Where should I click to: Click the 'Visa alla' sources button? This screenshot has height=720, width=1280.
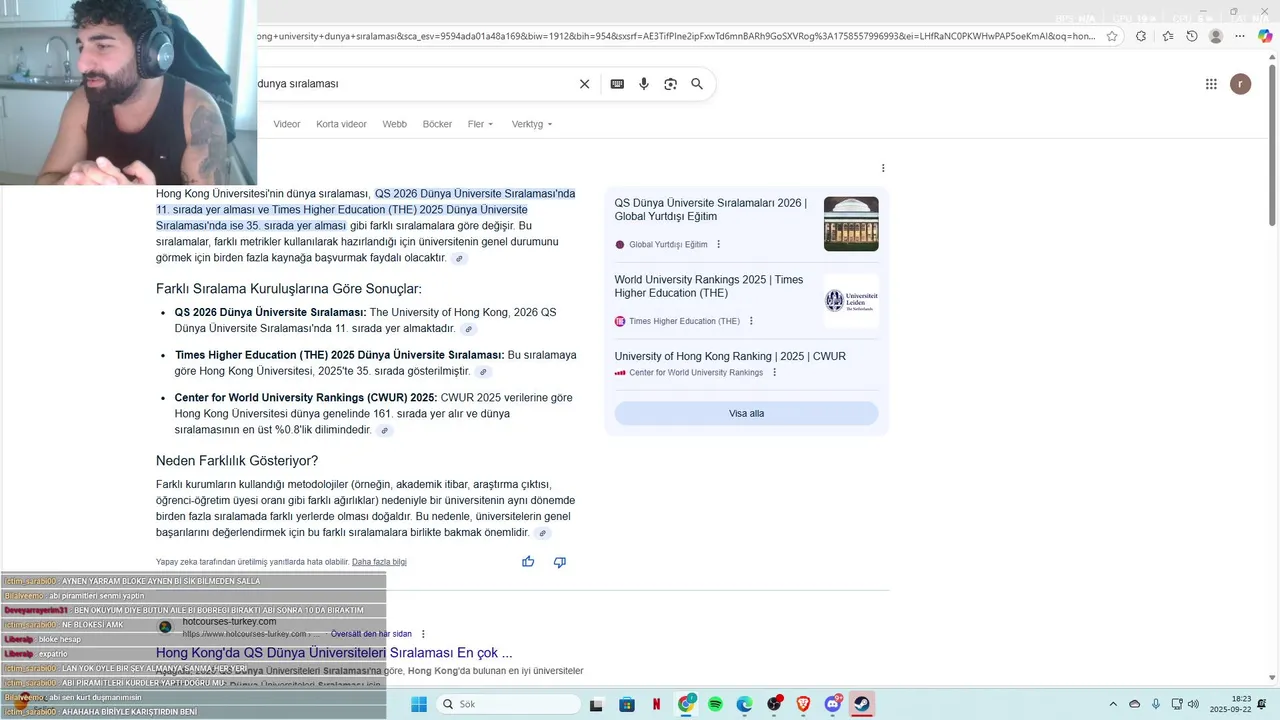pyautogui.click(x=746, y=413)
